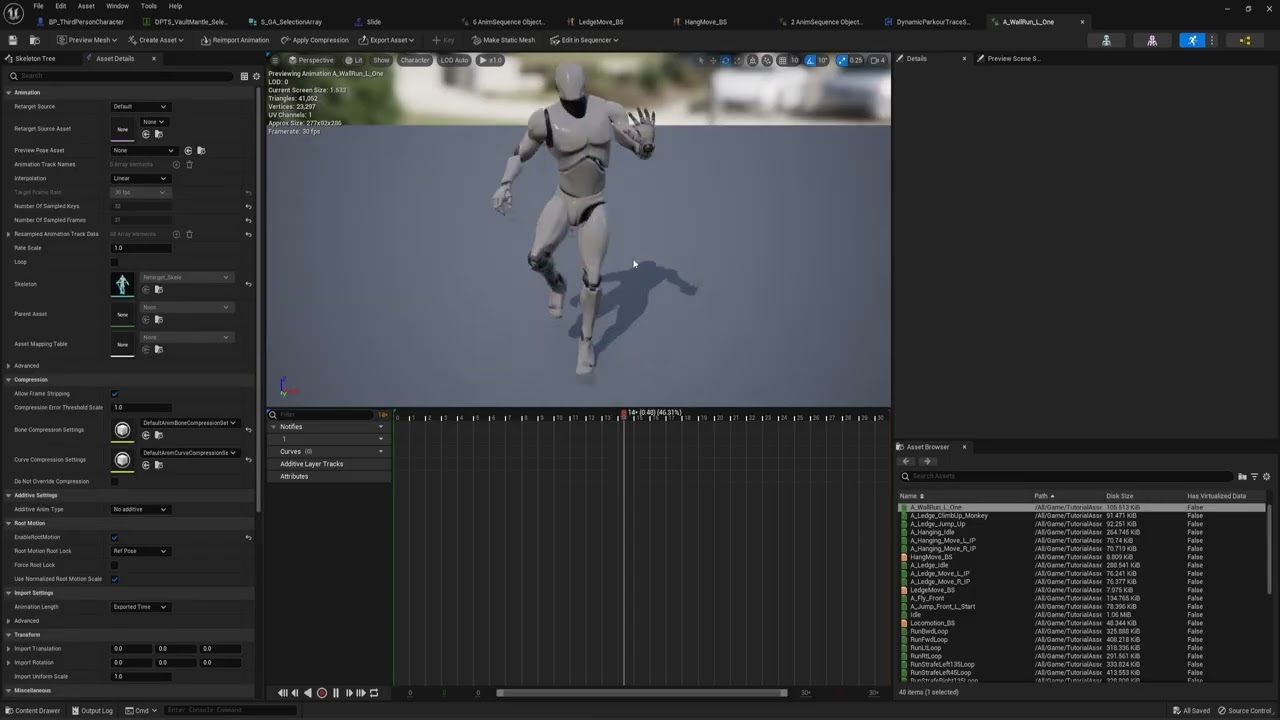This screenshot has width=1280, height=720.
Task: Switch to the BP_ThirdPersonCharacter tab
Action: (x=85, y=21)
